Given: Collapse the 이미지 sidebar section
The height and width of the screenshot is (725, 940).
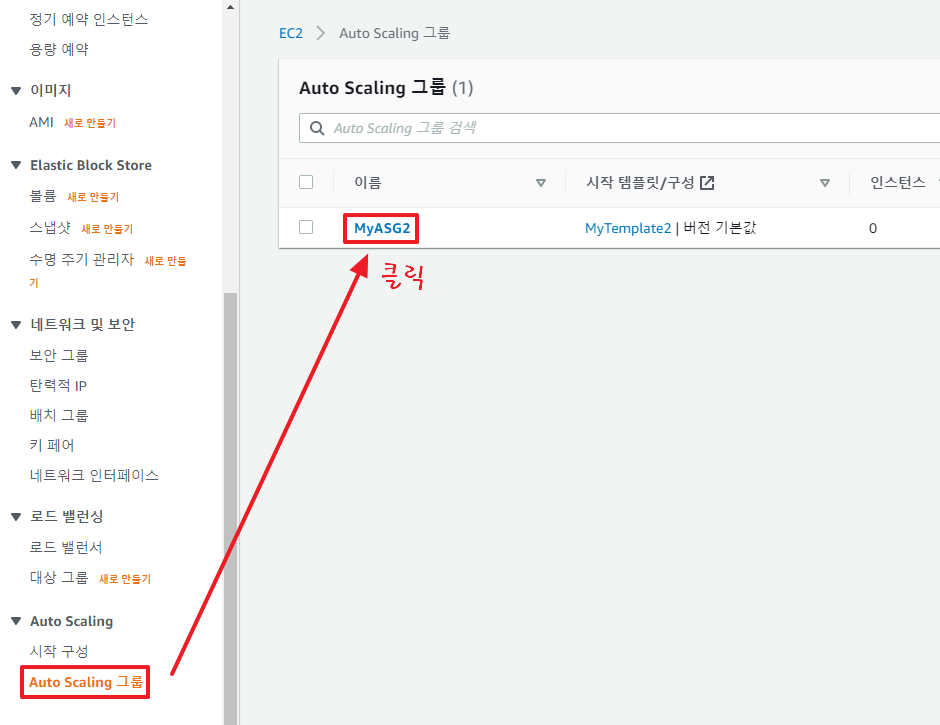Looking at the screenshot, I should click(16, 91).
